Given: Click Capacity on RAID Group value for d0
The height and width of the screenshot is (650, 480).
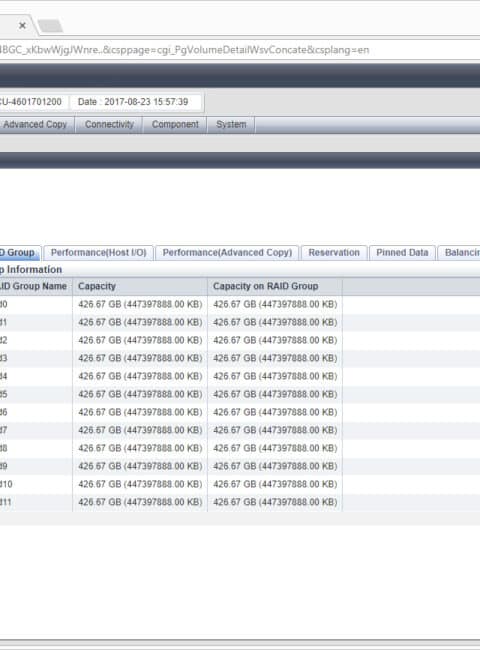Looking at the screenshot, I should tap(274, 304).
